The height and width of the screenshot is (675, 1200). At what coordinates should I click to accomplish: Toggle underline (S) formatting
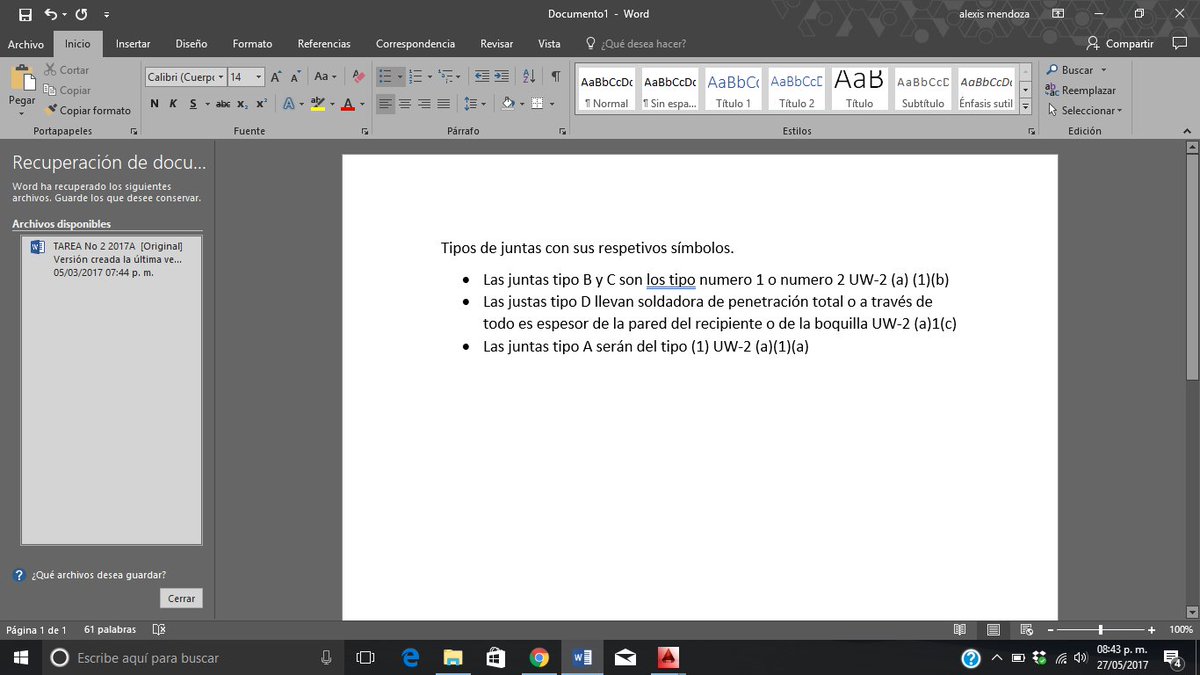coord(193,104)
